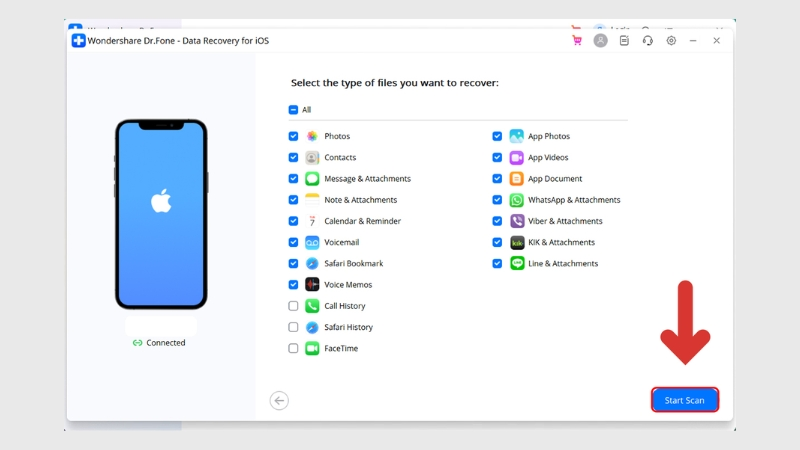Click the Connected status link icon
This screenshot has width=800, height=450.
137,343
